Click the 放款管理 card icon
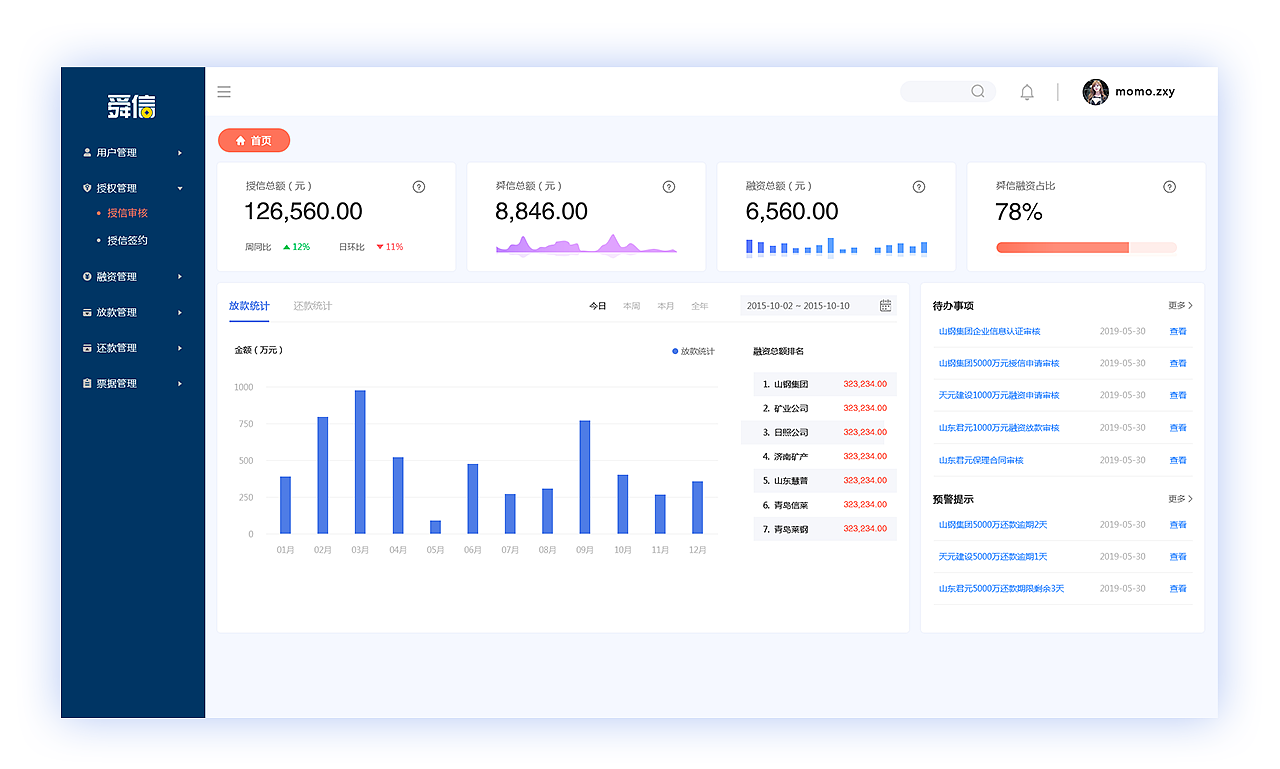The width and height of the screenshot is (1280, 769). pos(87,313)
